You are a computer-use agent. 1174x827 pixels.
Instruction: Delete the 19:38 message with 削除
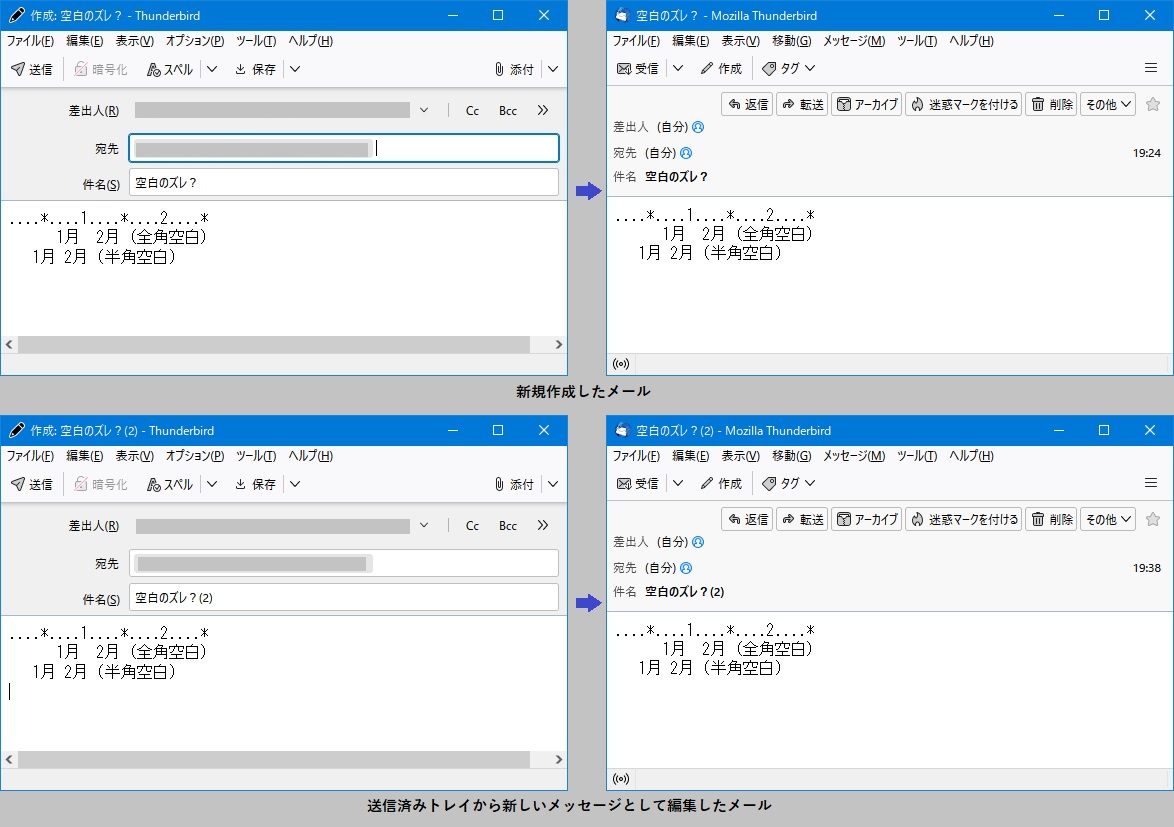point(1052,519)
